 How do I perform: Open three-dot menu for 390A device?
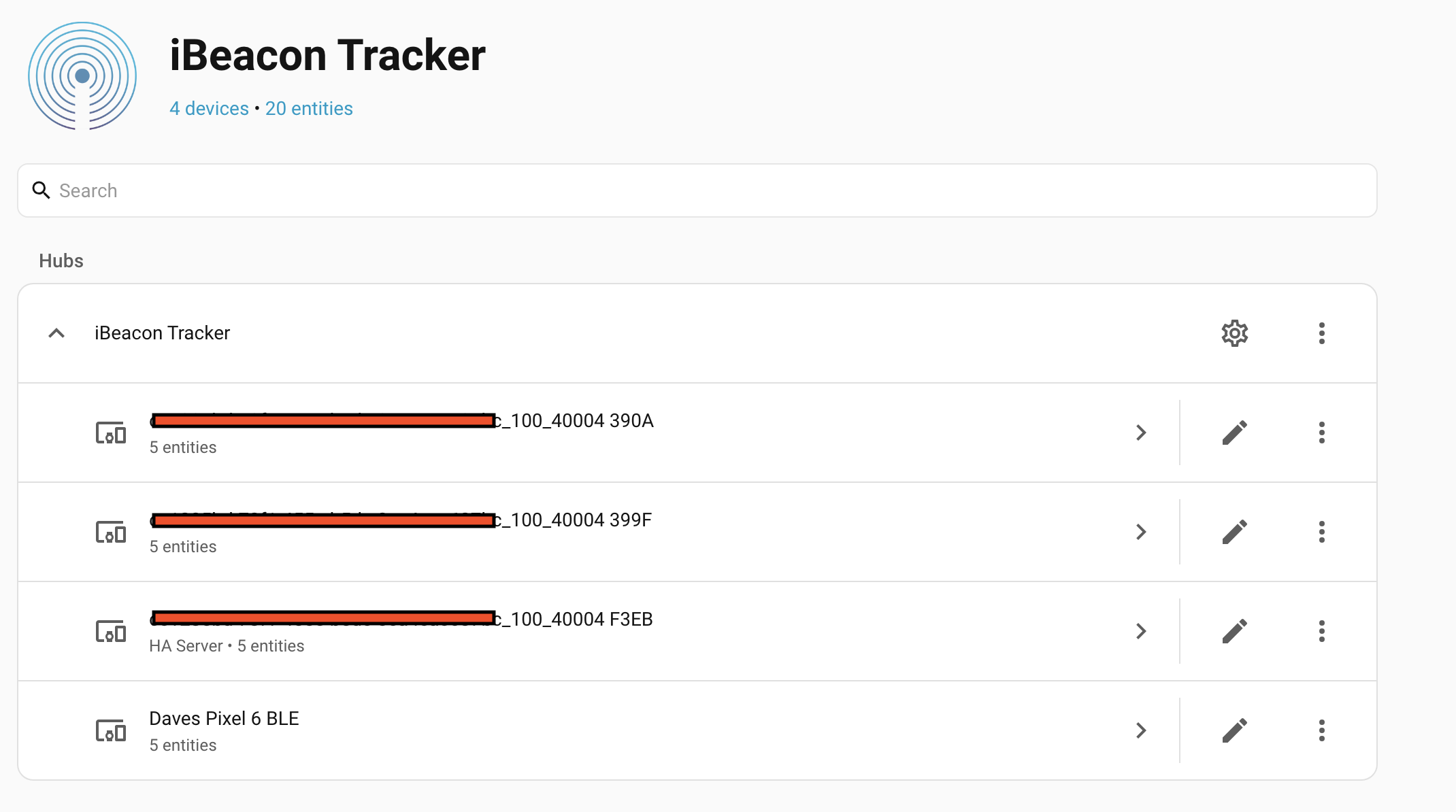point(1321,433)
